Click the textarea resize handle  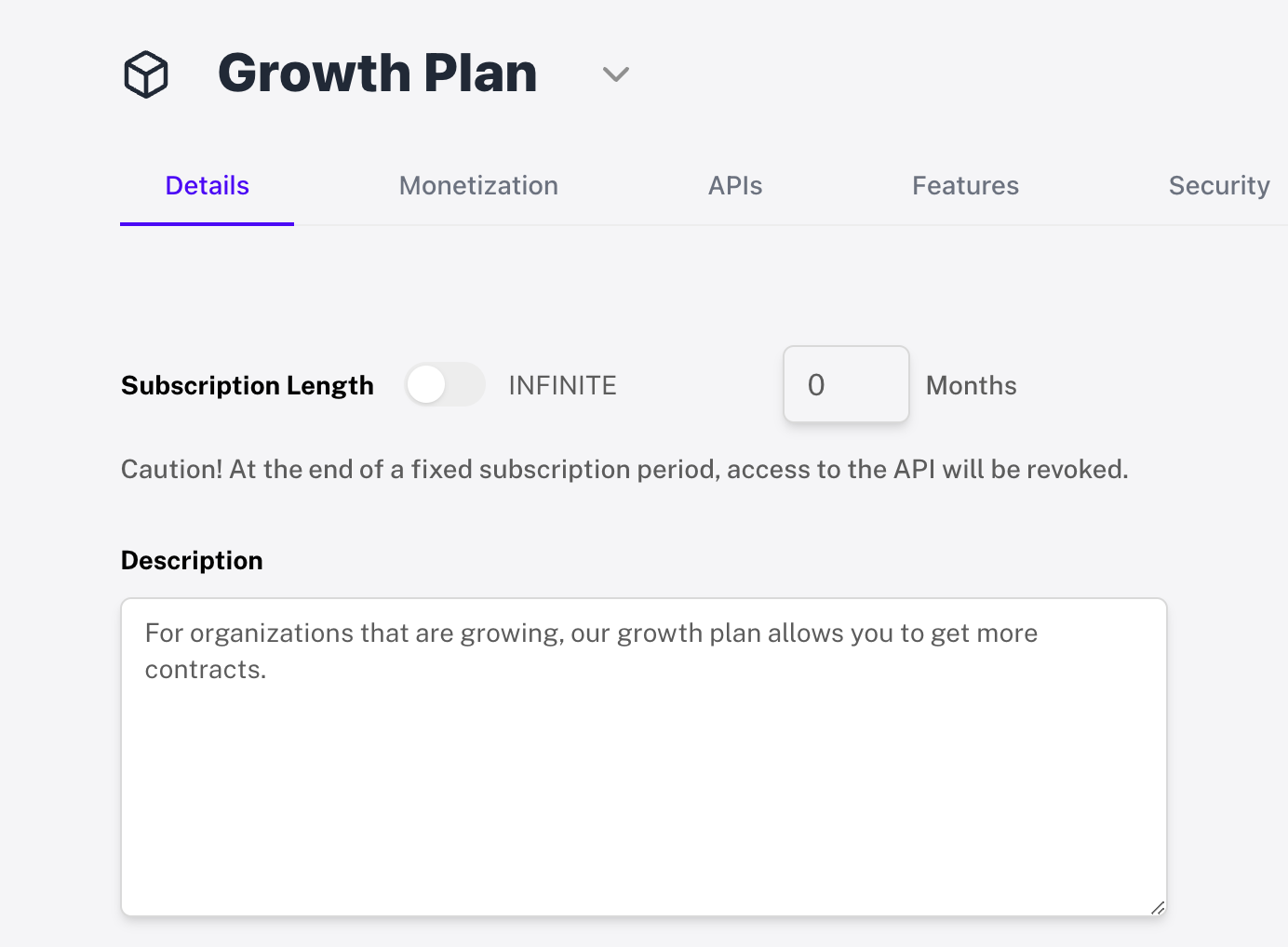[1157, 907]
